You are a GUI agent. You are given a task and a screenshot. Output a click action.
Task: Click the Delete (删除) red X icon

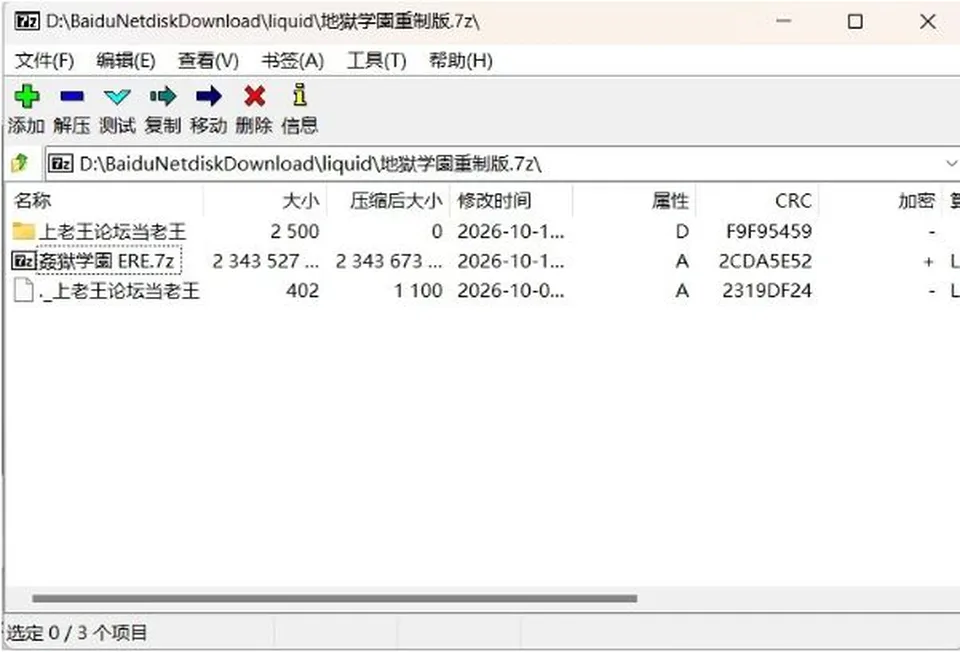(x=255, y=96)
